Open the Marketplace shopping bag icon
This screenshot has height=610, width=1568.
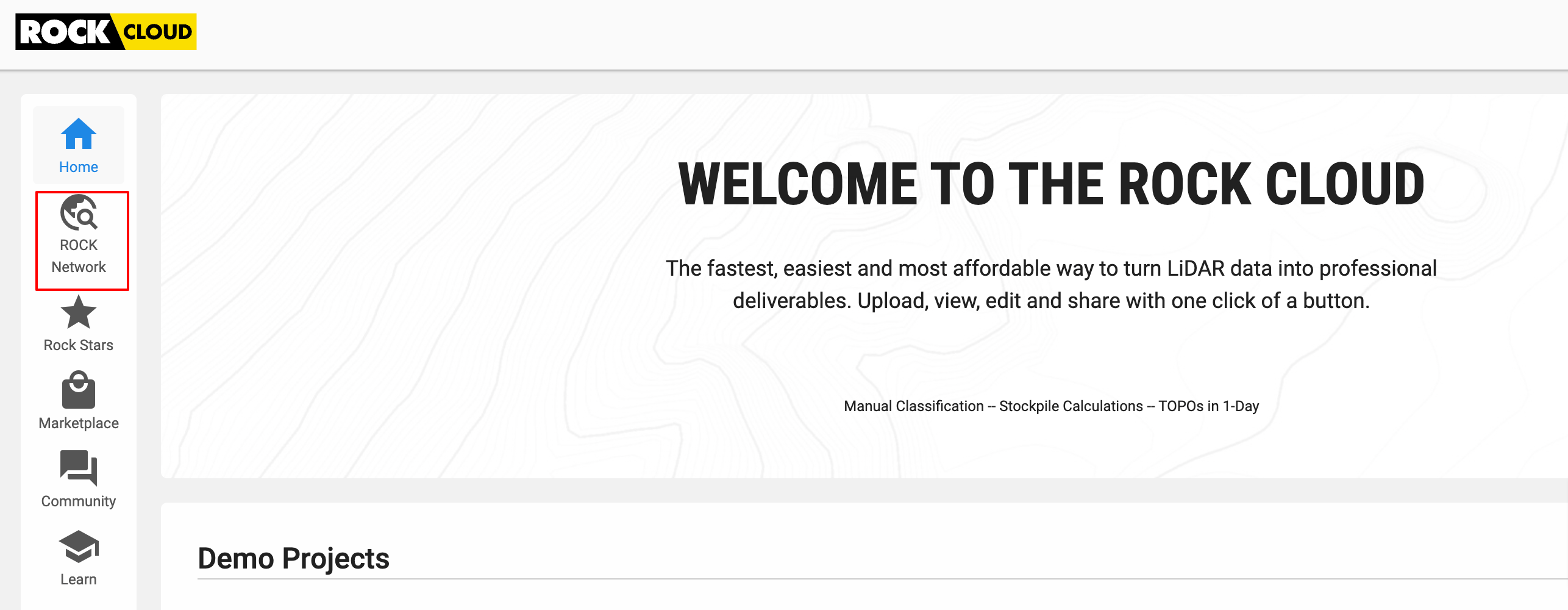tap(79, 390)
